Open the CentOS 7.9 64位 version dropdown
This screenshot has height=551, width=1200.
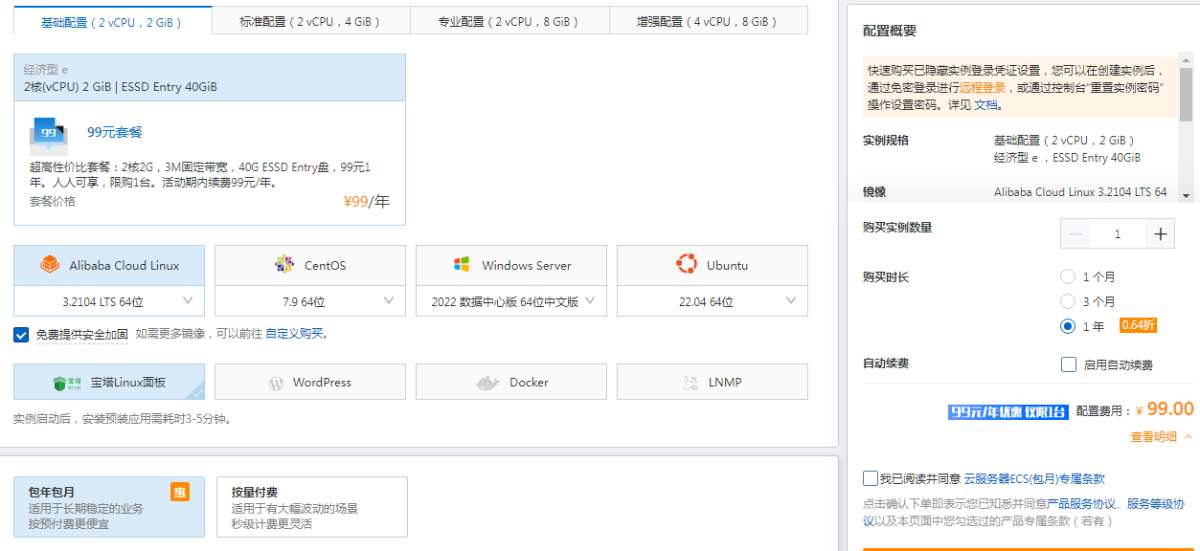pos(310,301)
